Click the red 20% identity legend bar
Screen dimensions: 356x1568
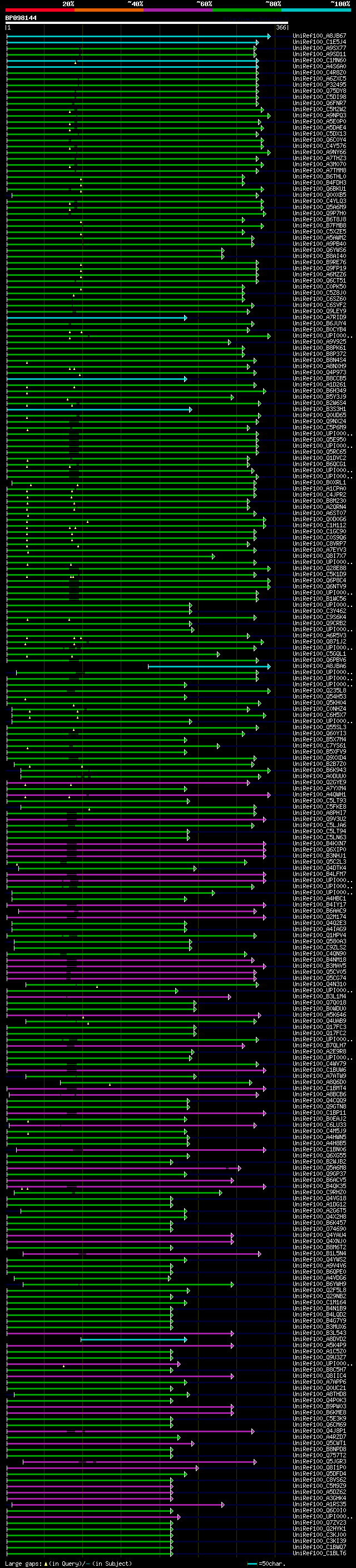point(39,10)
